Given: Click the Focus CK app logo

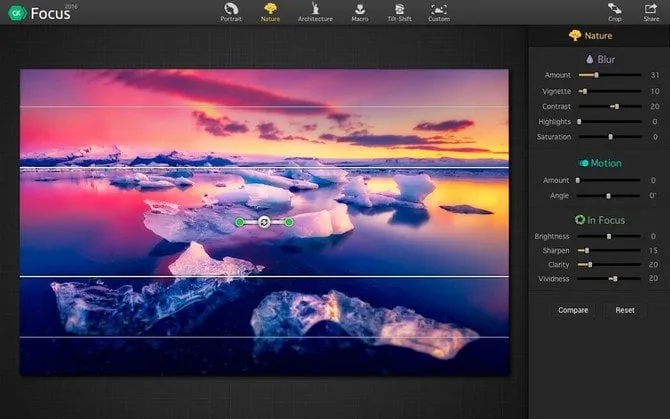Looking at the screenshot, I should pyautogui.click(x=15, y=14).
